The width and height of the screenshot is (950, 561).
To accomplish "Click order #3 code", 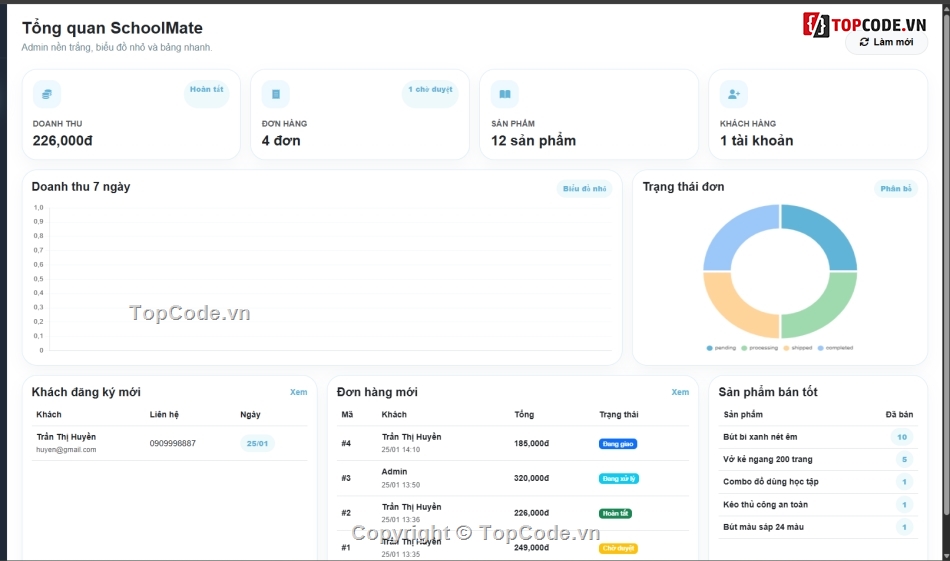I will tap(346, 478).
